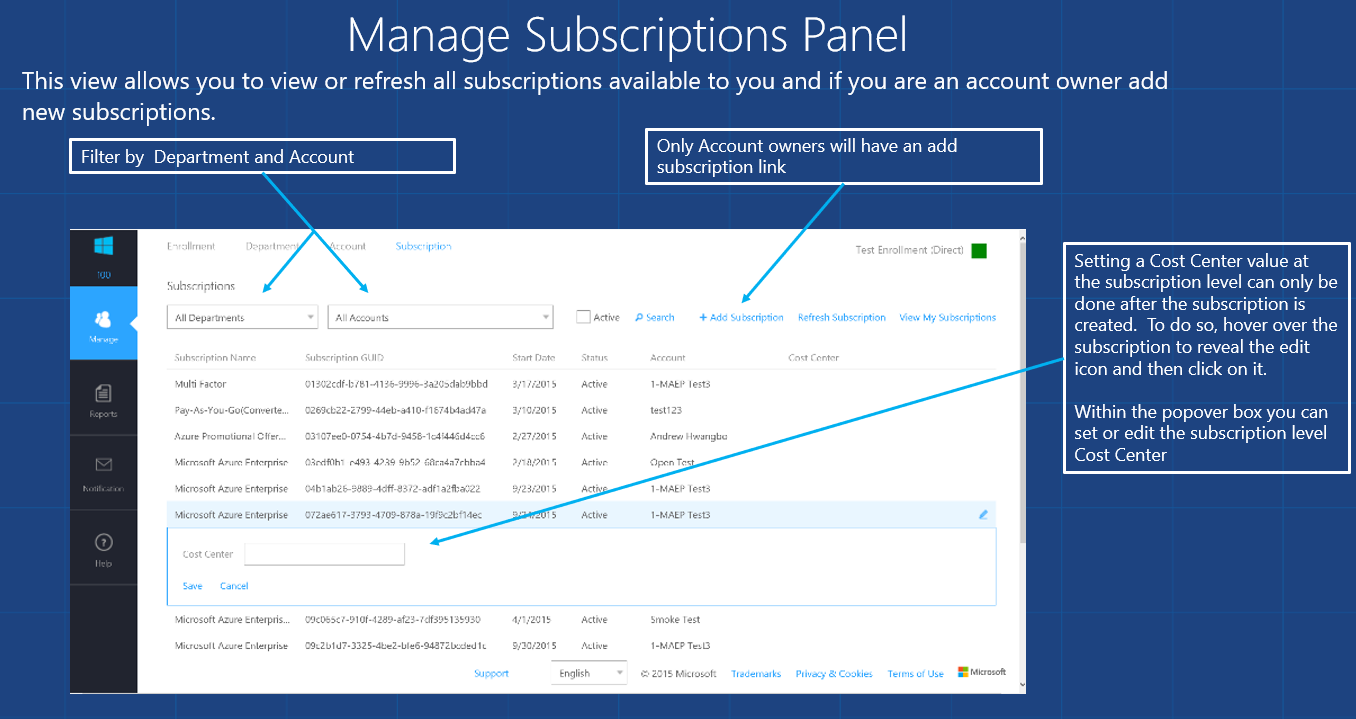Click the Account column header
This screenshot has height=719, width=1356.
tap(668, 357)
